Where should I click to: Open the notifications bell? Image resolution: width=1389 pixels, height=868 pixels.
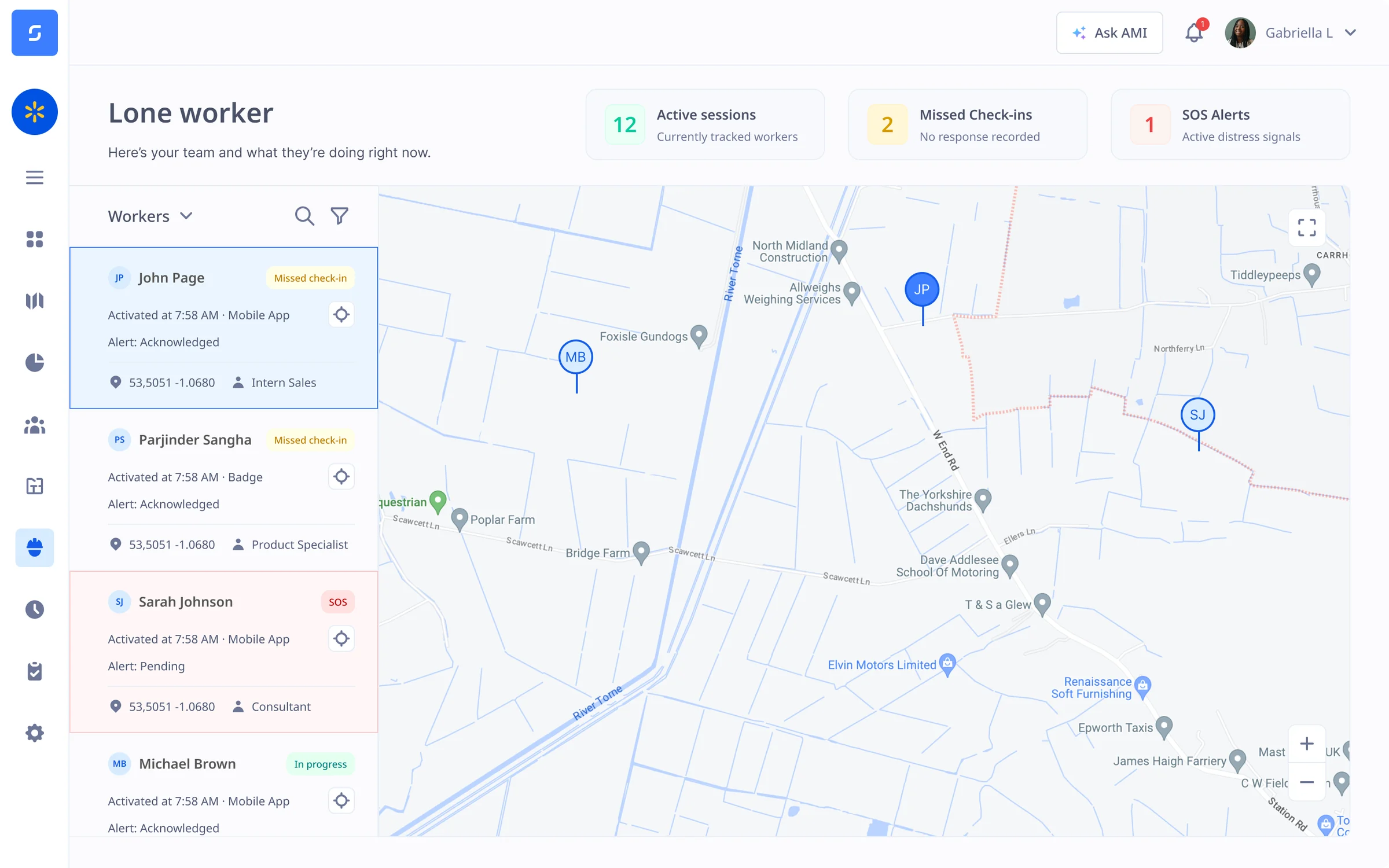(x=1195, y=32)
